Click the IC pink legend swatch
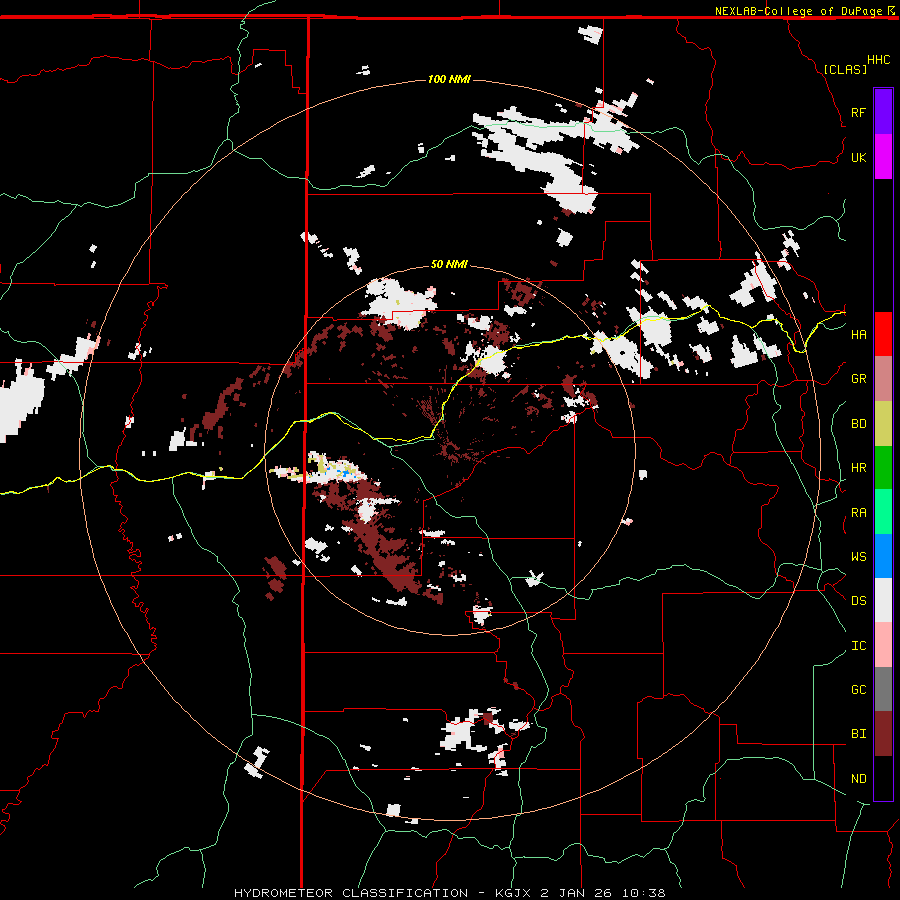 click(x=883, y=645)
